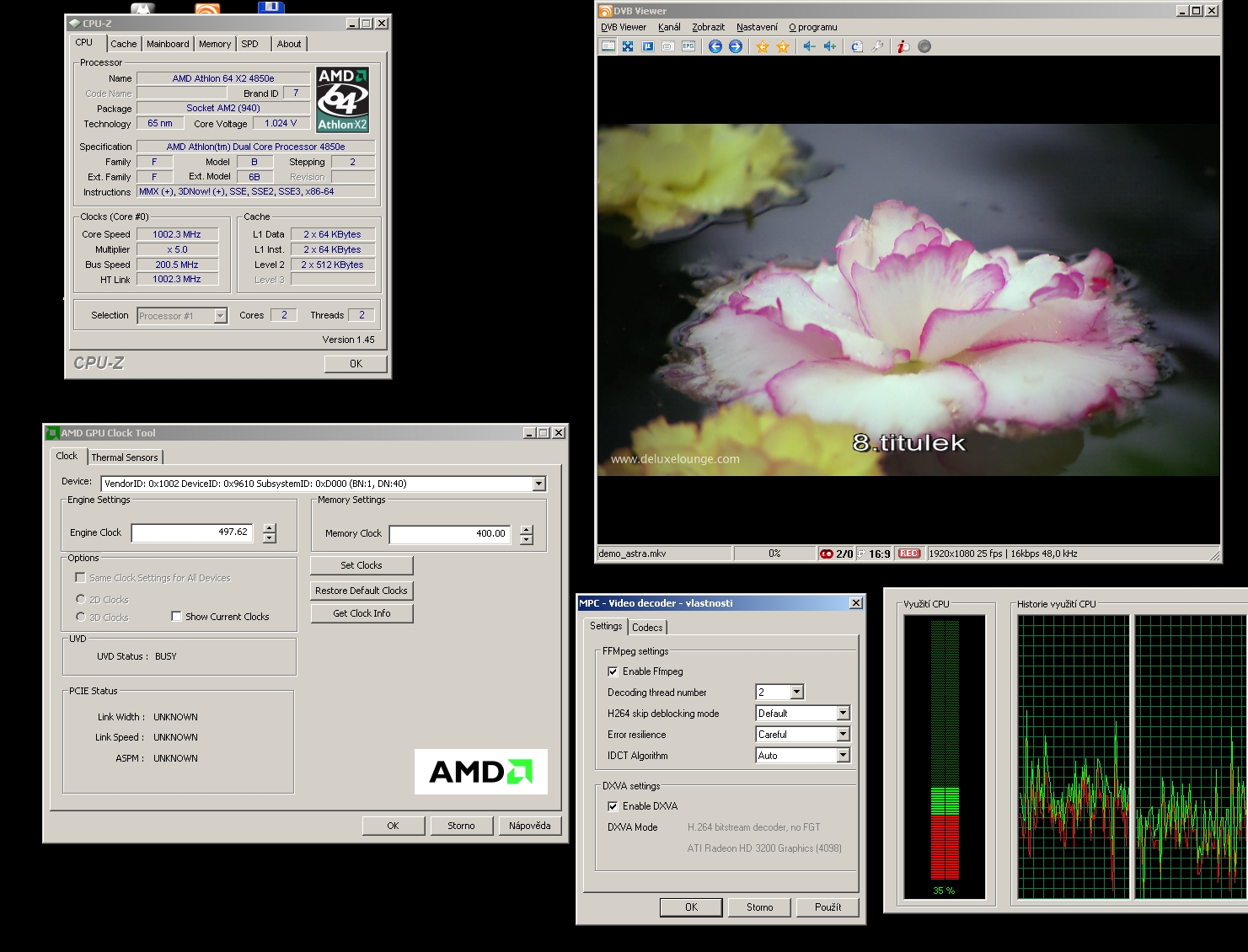
Task: Open the Processor #1 selection dropdown in CPU-Z
Action: coord(220,316)
